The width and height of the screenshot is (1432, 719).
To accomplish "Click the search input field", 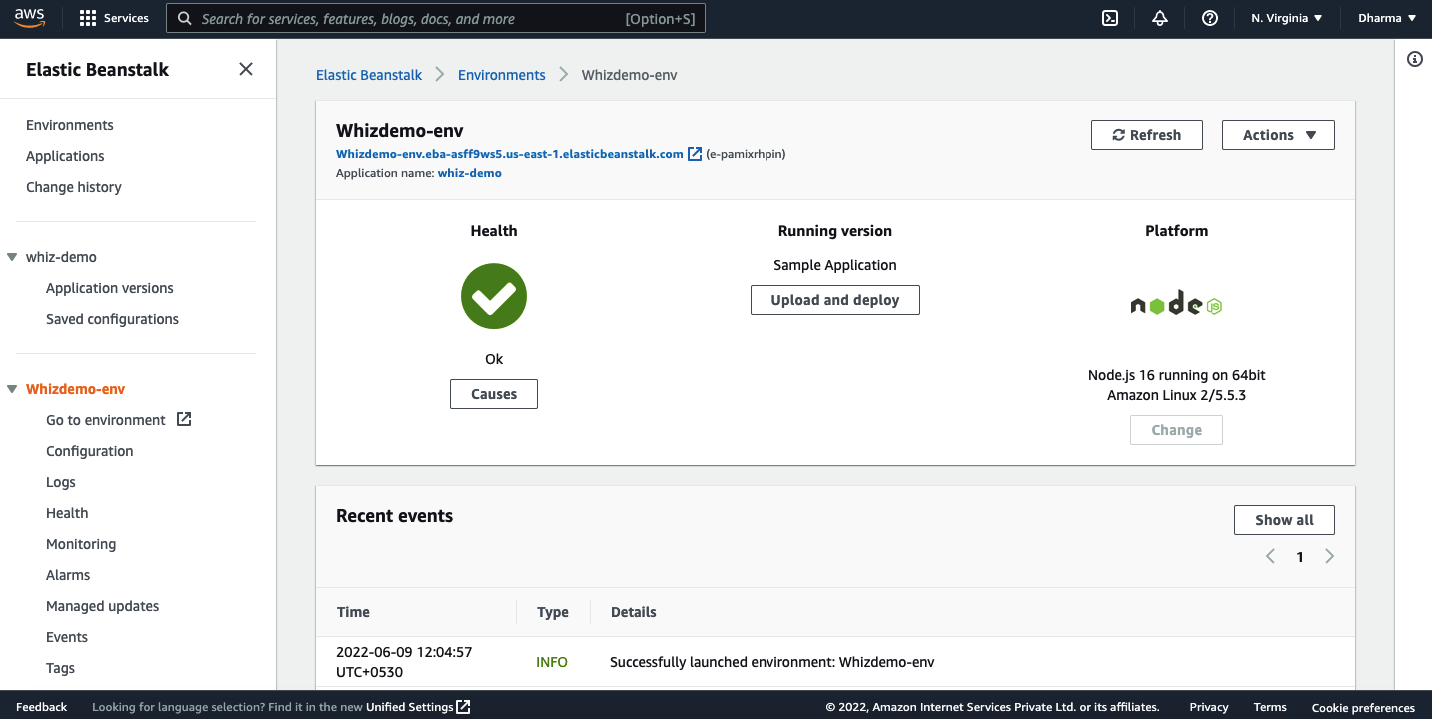I will click(x=436, y=18).
